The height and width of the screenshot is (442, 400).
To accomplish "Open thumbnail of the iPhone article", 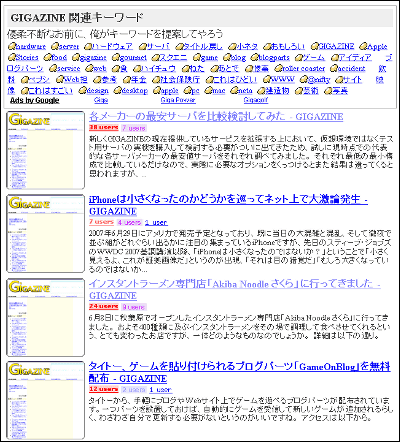I will click(x=46, y=234).
